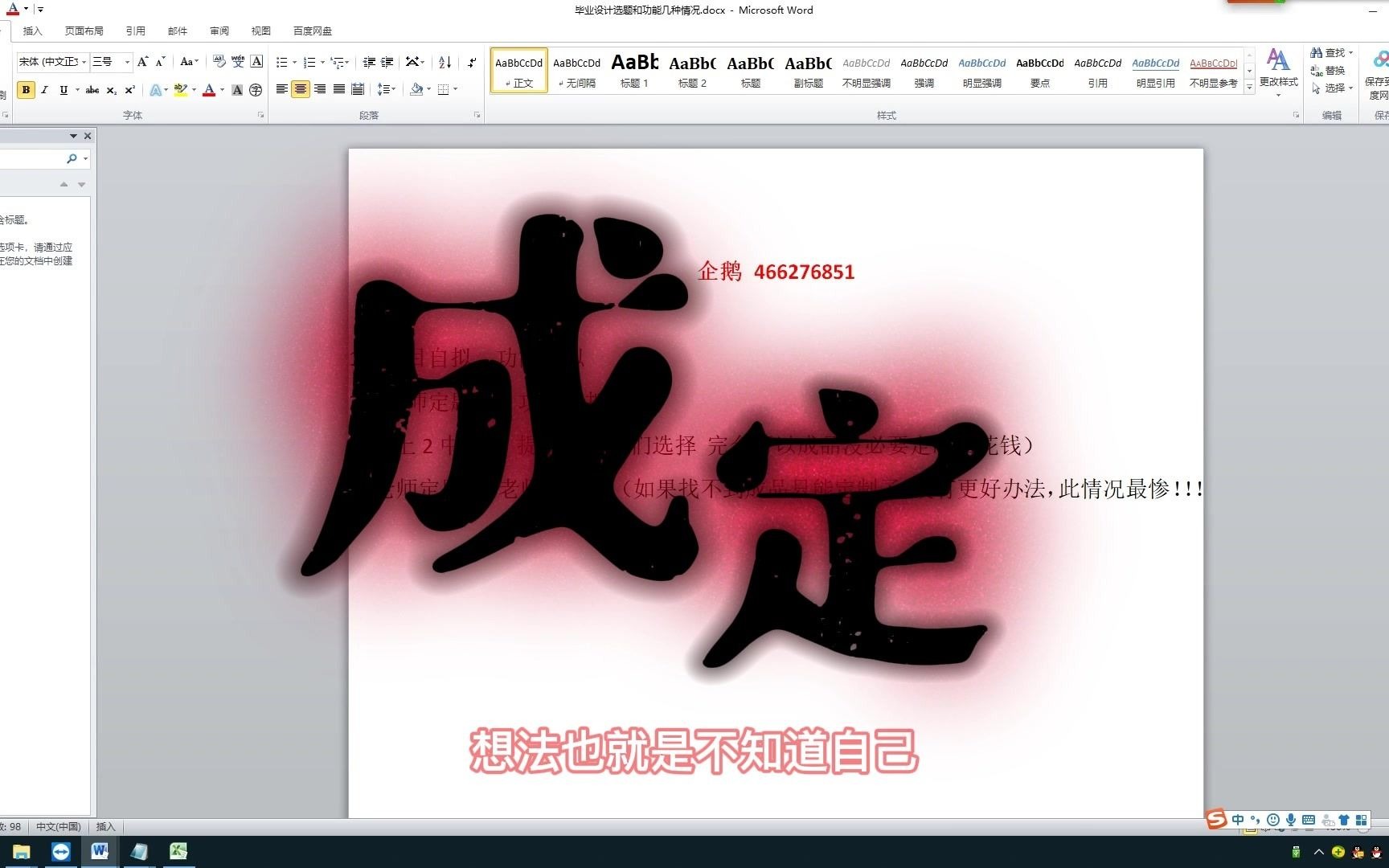1389x868 pixels.
Task: Click the red font color A swatch
Action: pyautogui.click(x=209, y=90)
